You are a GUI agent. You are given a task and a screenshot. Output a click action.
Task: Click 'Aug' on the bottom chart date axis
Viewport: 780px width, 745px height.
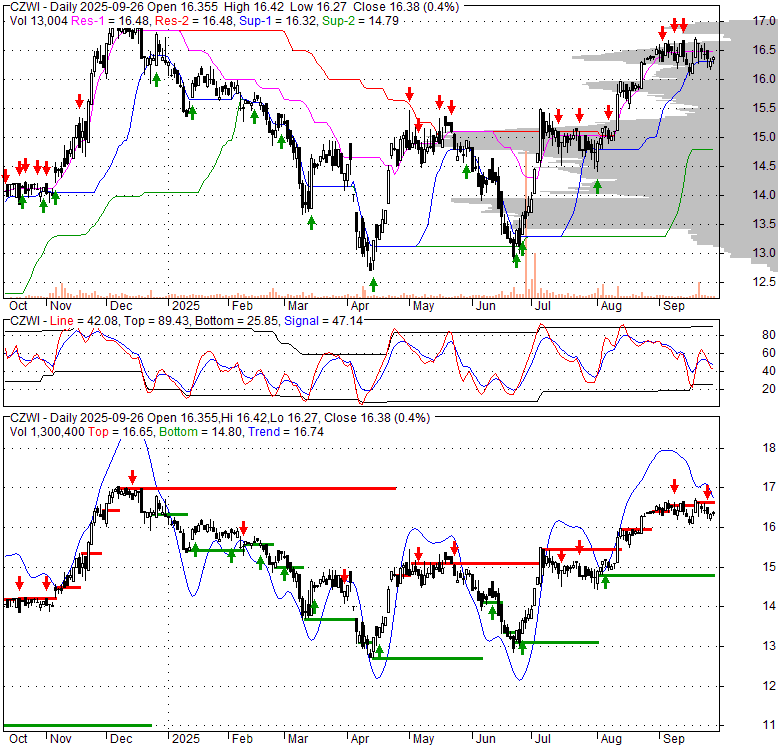tap(611, 739)
